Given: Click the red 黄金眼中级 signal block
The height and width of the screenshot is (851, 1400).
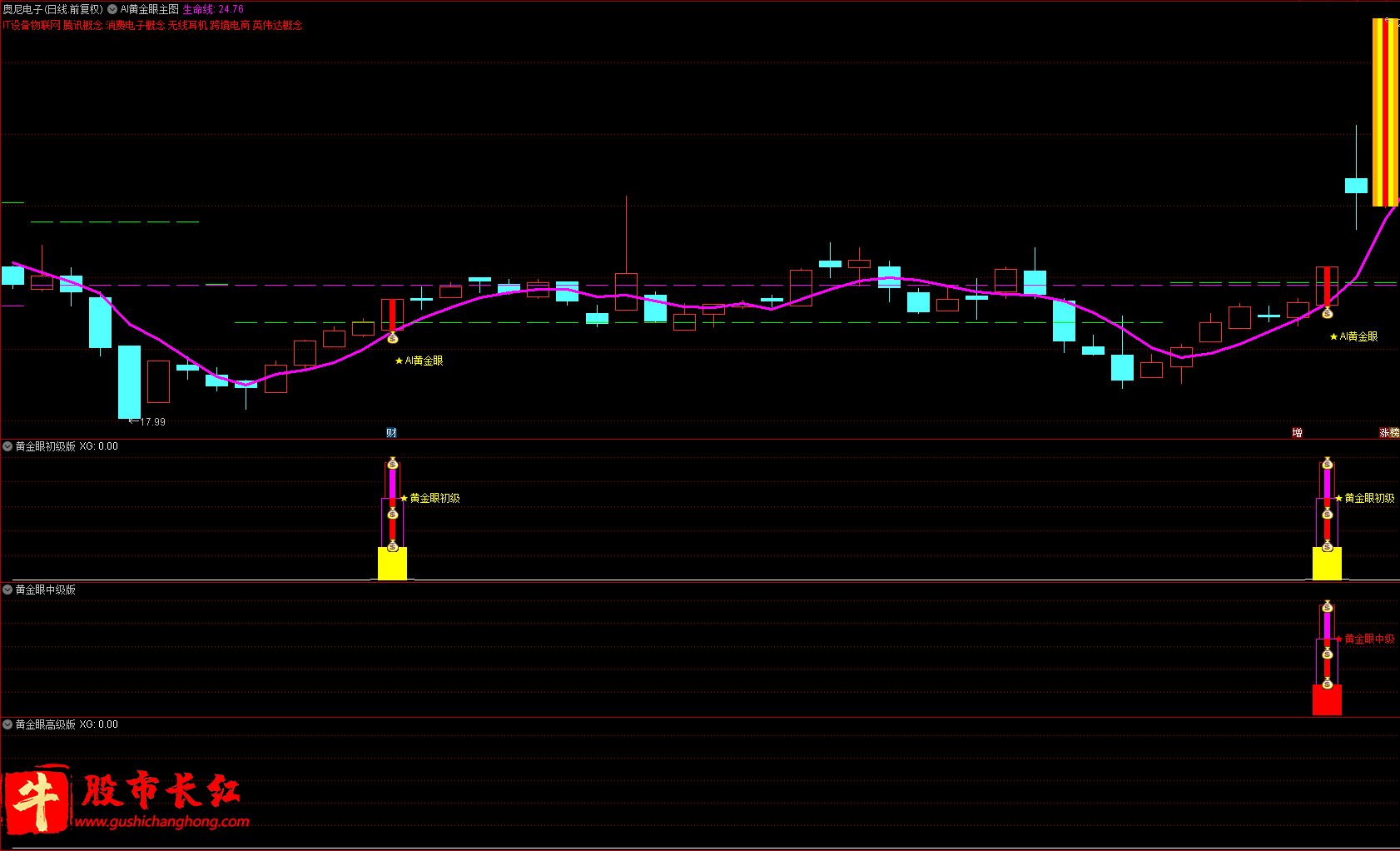Looking at the screenshot, I should pyautogui.click(x=1328, y=700).
